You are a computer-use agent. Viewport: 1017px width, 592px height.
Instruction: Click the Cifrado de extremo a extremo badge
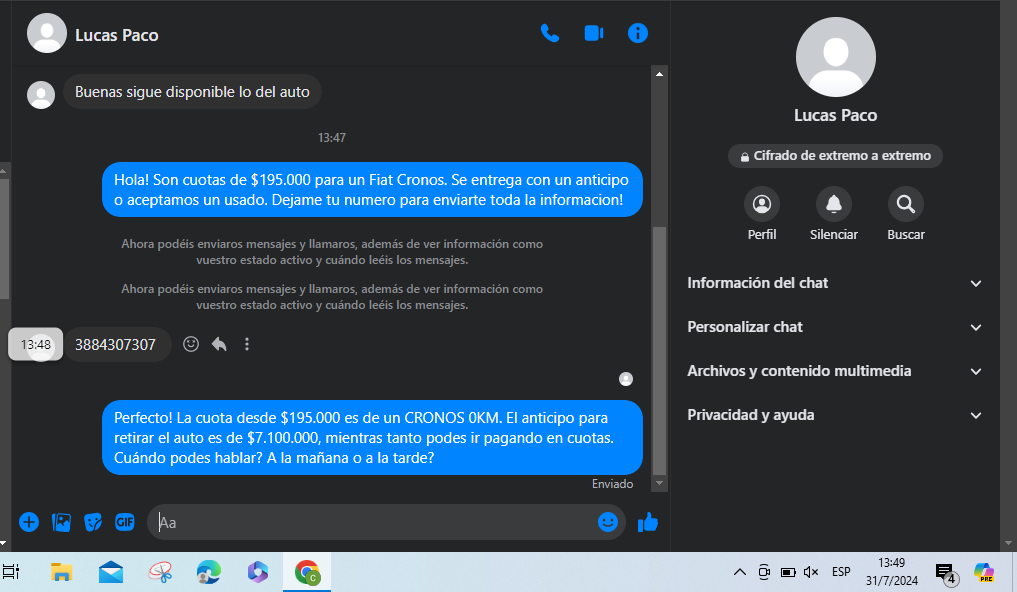click(835, 156)
